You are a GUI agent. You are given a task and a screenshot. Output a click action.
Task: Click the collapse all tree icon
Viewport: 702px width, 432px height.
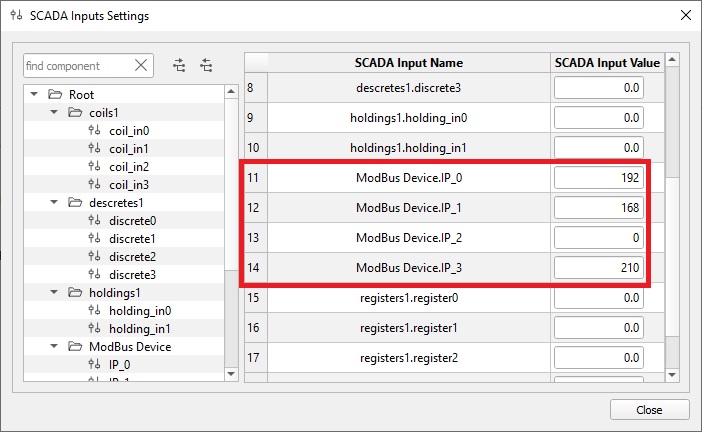pyautogui.click(x=206, y=66)
